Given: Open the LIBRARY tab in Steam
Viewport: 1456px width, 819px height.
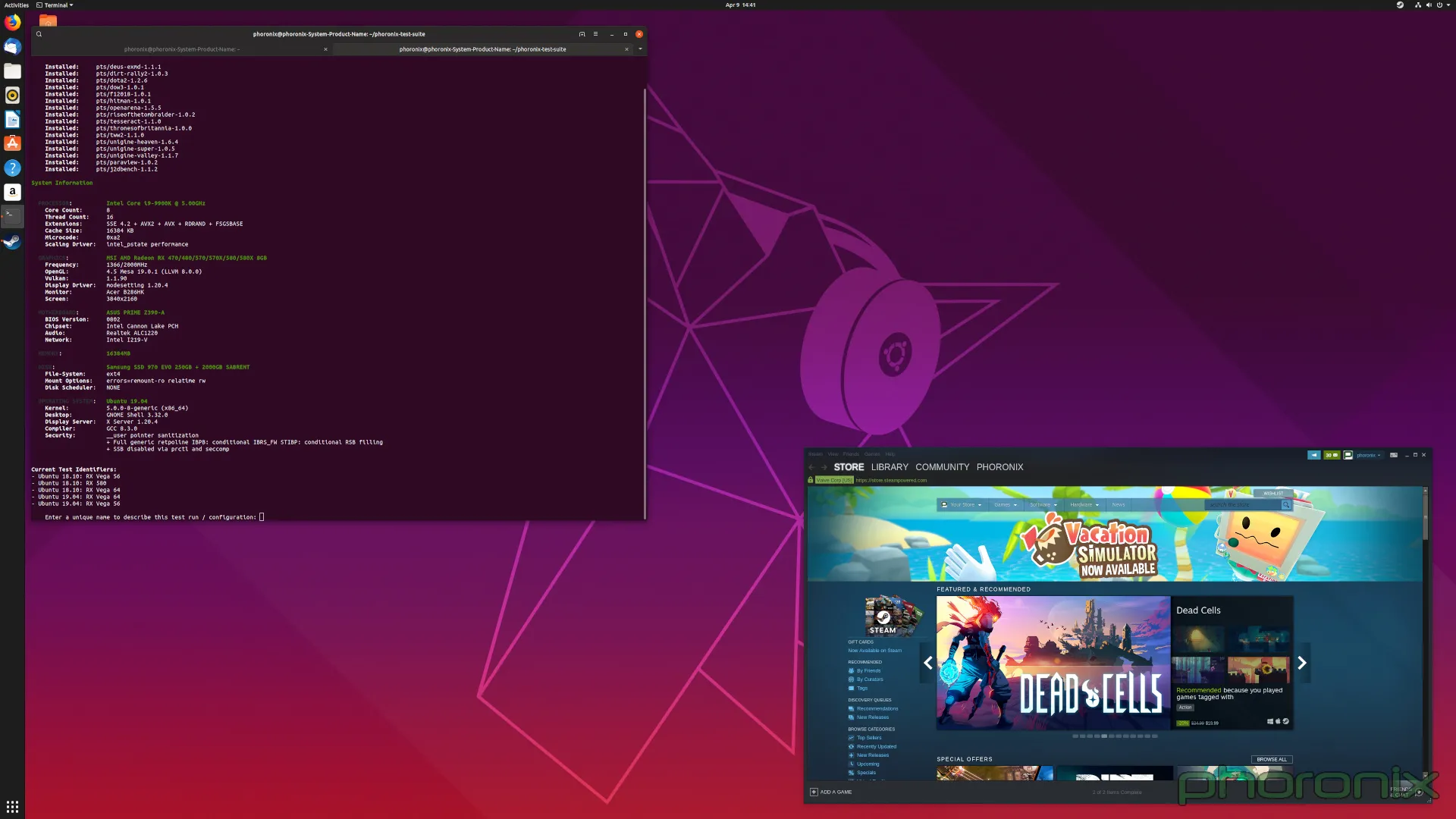Looking at the screenshot, I should (x=889, y=467).
